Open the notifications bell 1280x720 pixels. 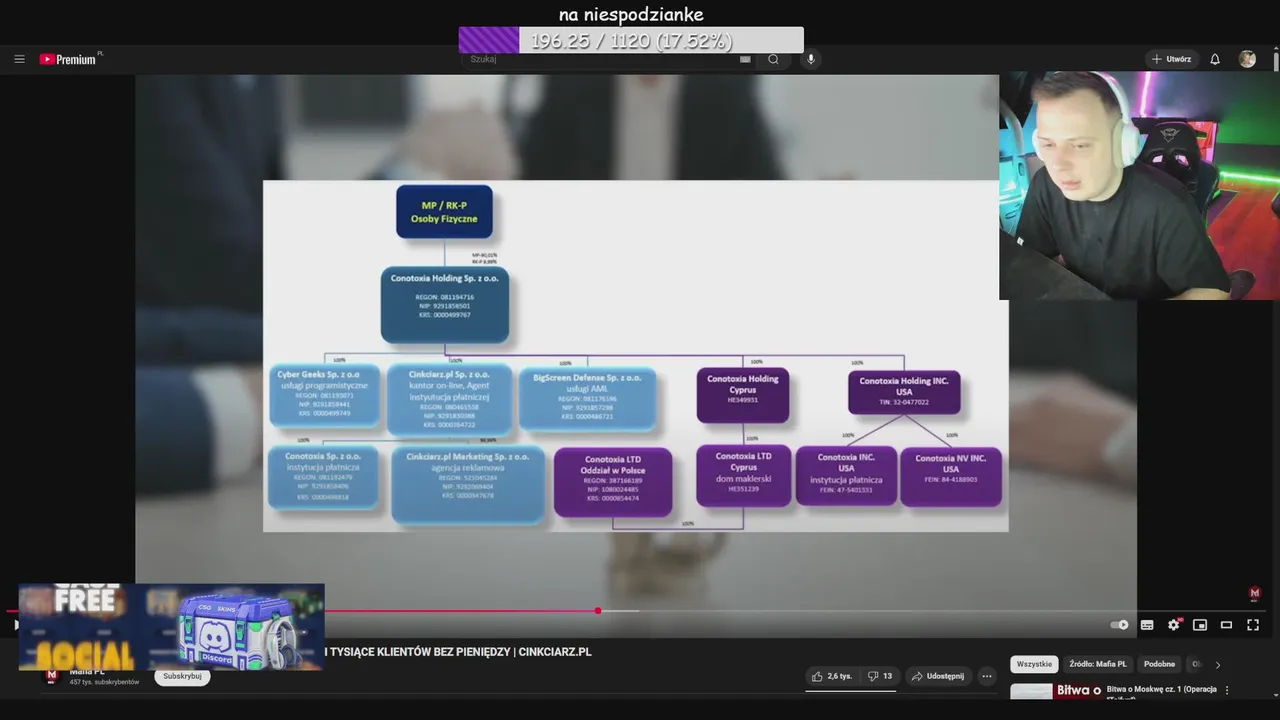(1215, 59)
